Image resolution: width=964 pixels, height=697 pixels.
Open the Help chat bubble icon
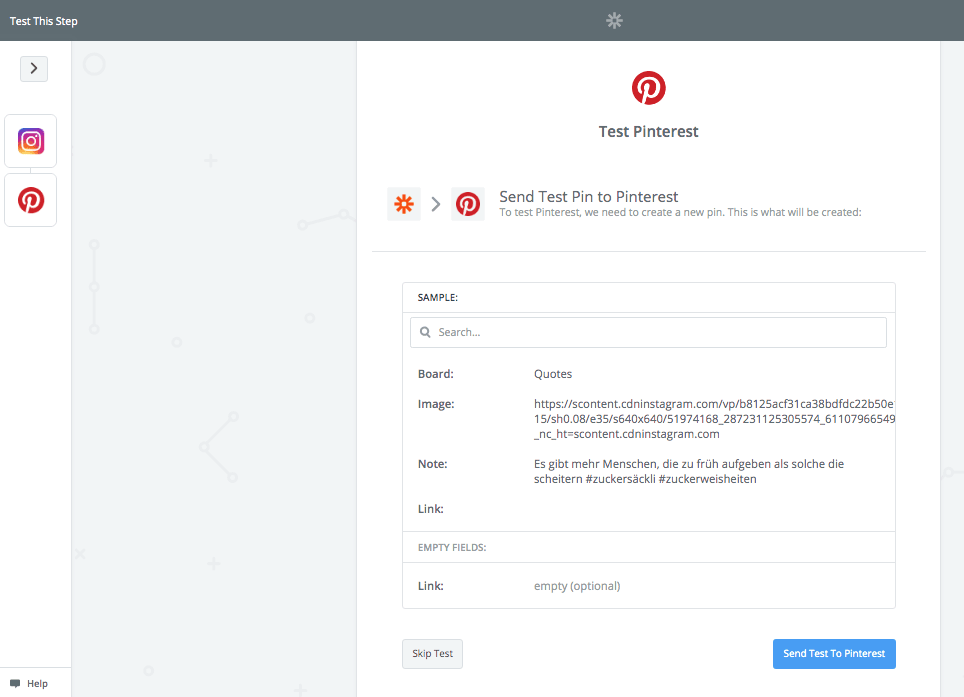coord(12,683)
